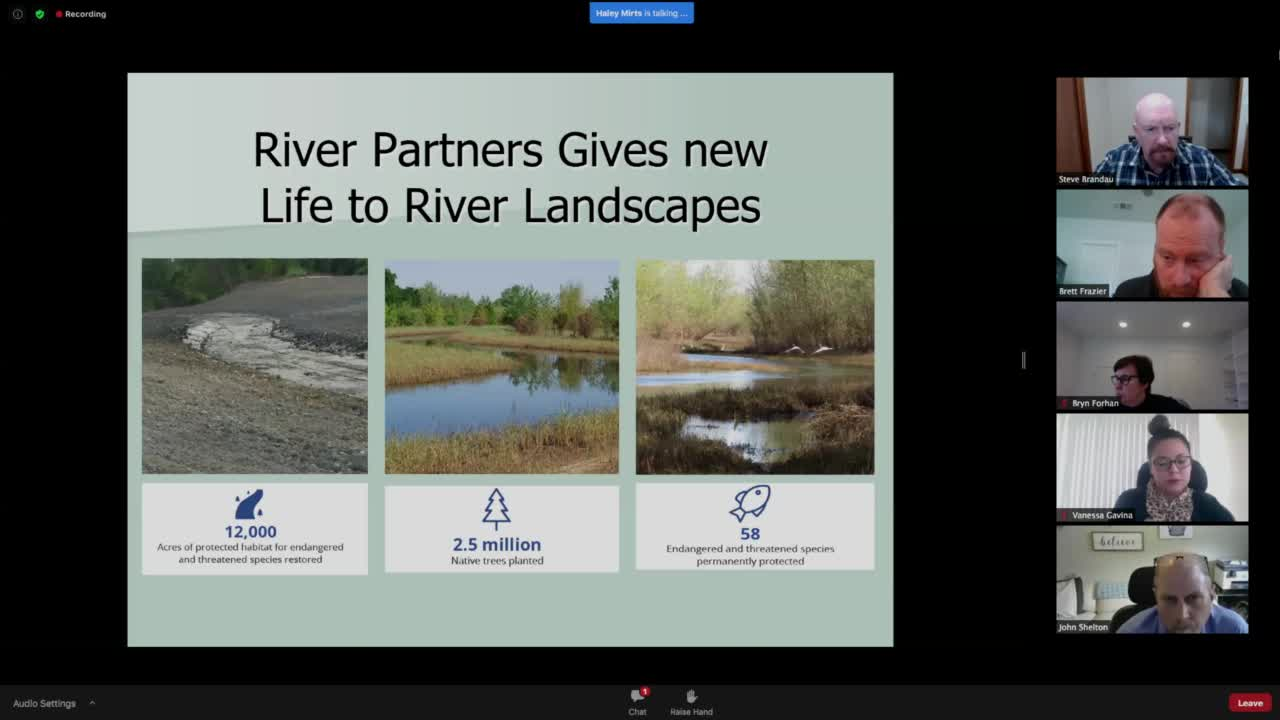Select Steve Brandau's video tile
Screen dimensions: 1280x720
[1152, 131]
